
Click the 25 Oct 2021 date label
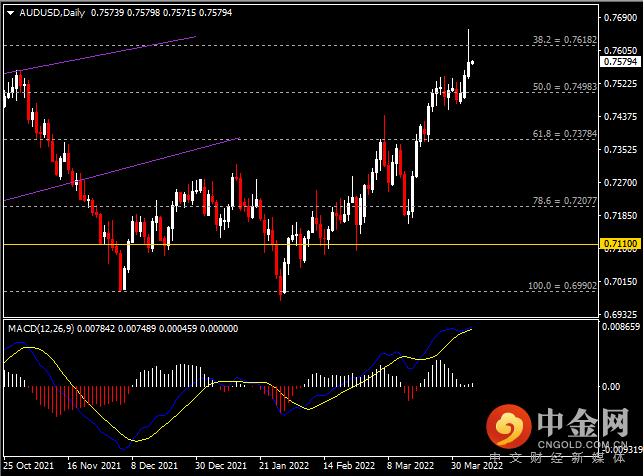pos(28,466)
